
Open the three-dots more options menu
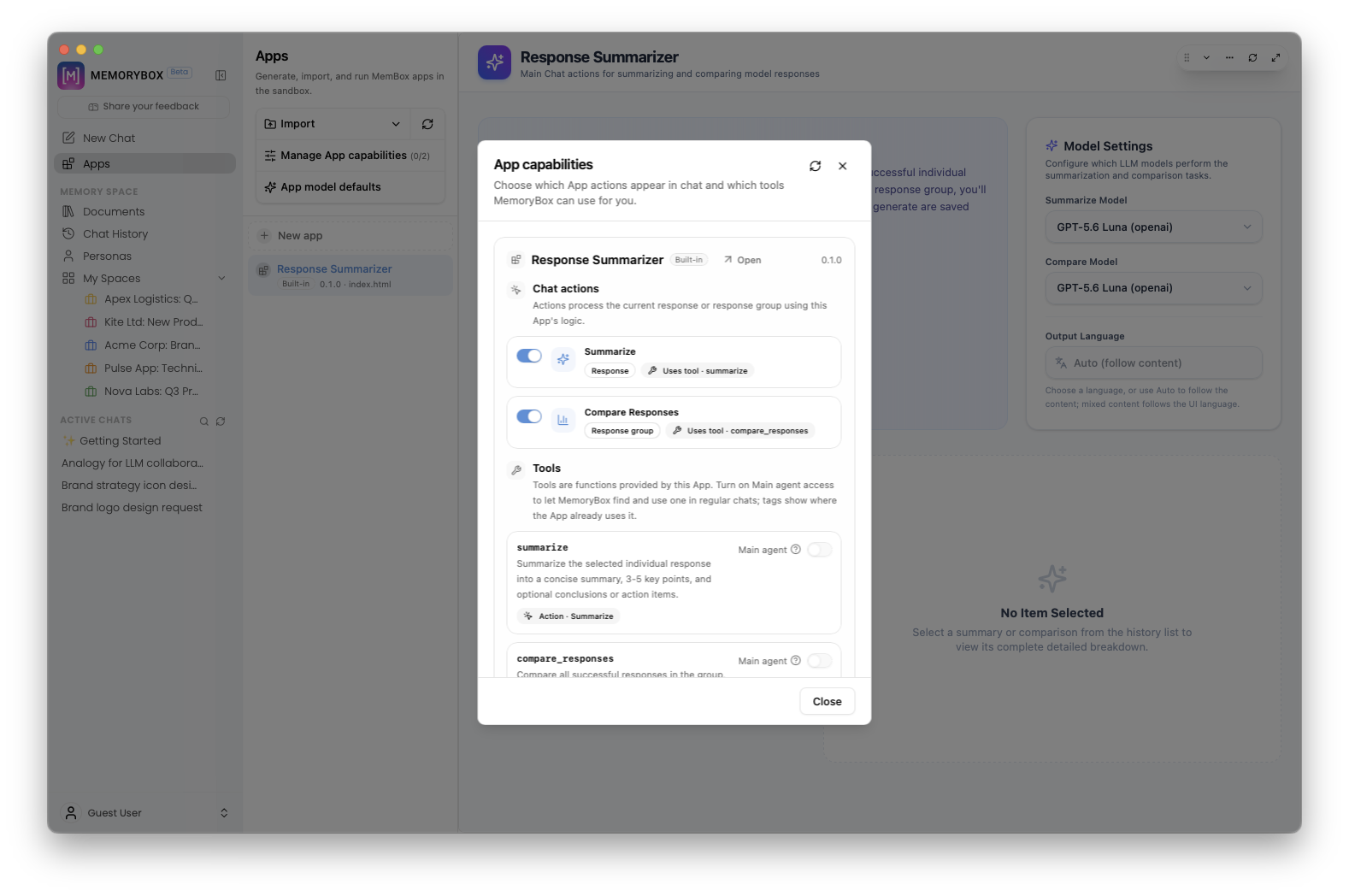pyautogui.click(x=1229, y=57)
